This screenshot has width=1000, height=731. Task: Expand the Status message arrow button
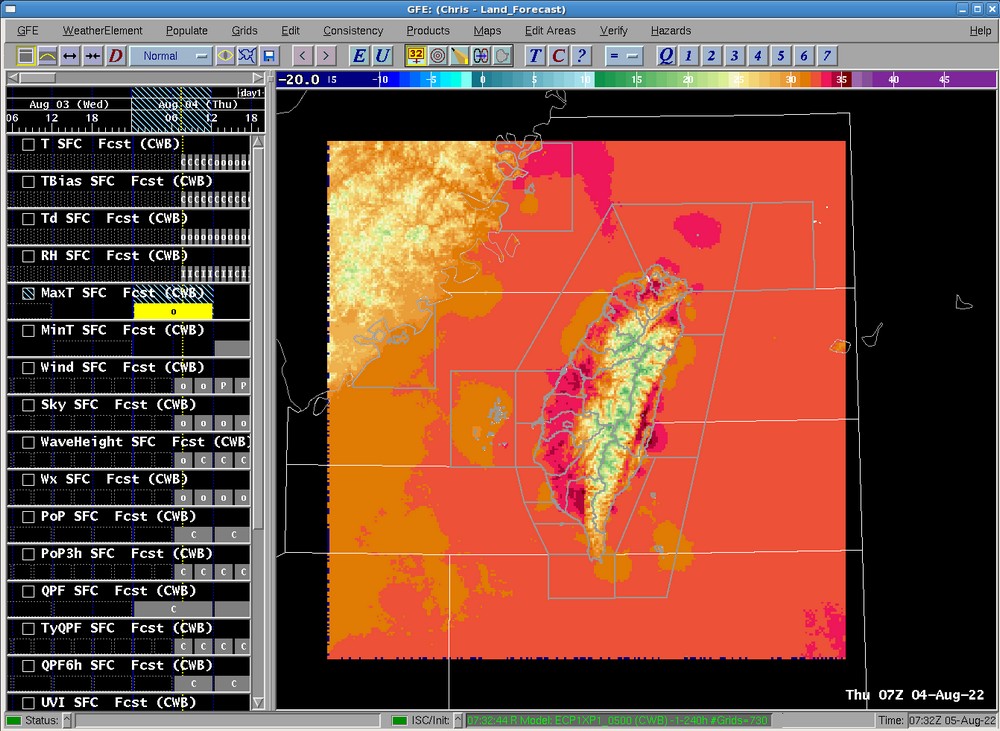[67, 721]
